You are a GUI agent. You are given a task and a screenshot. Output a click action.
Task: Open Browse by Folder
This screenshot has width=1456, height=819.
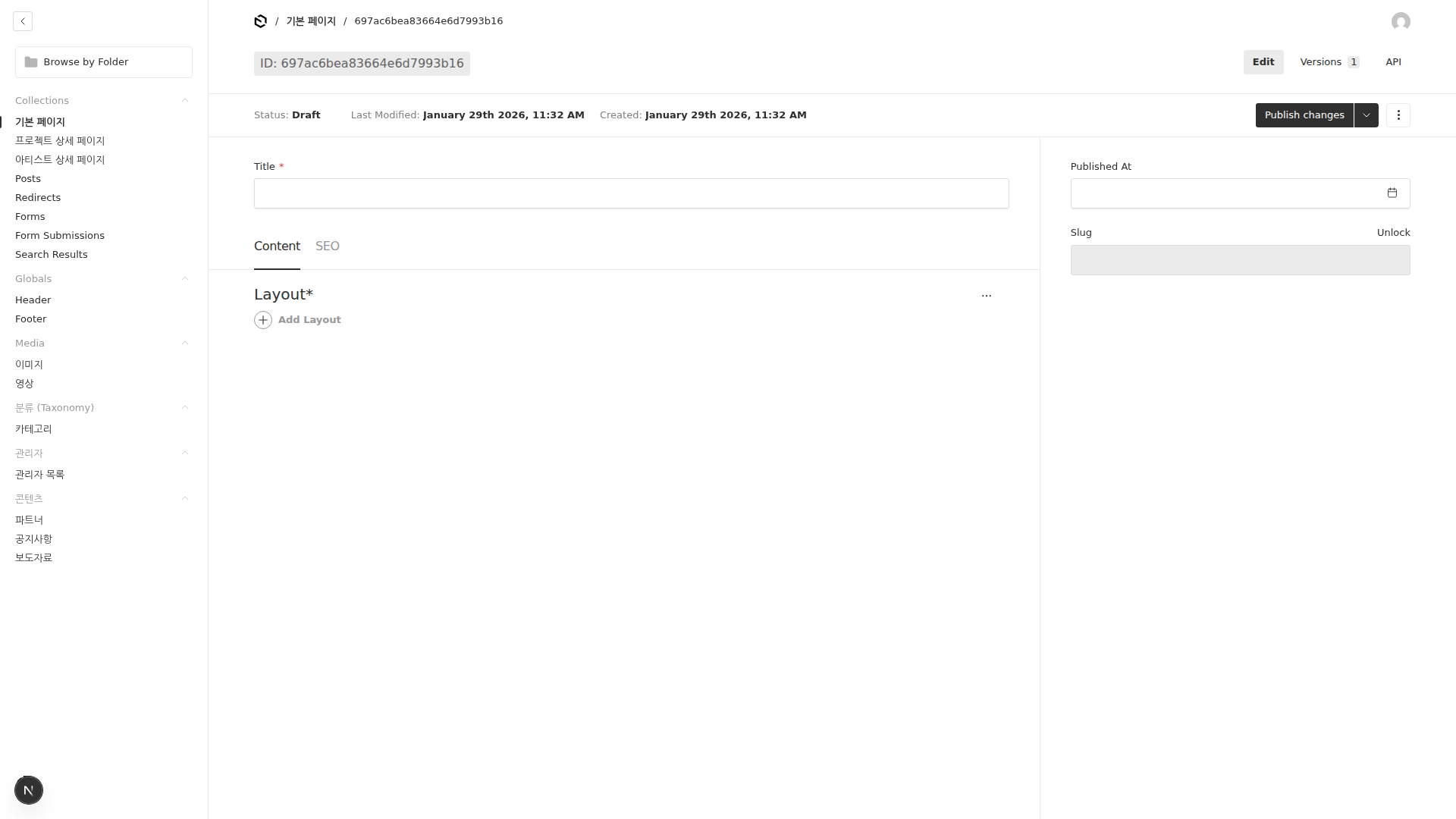coord(104,62)
